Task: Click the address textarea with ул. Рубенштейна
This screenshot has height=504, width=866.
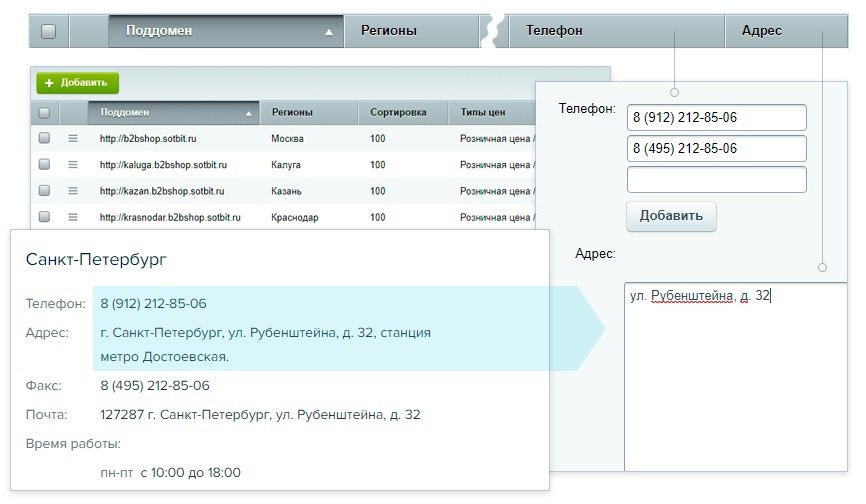Action: tap(736, 376)
